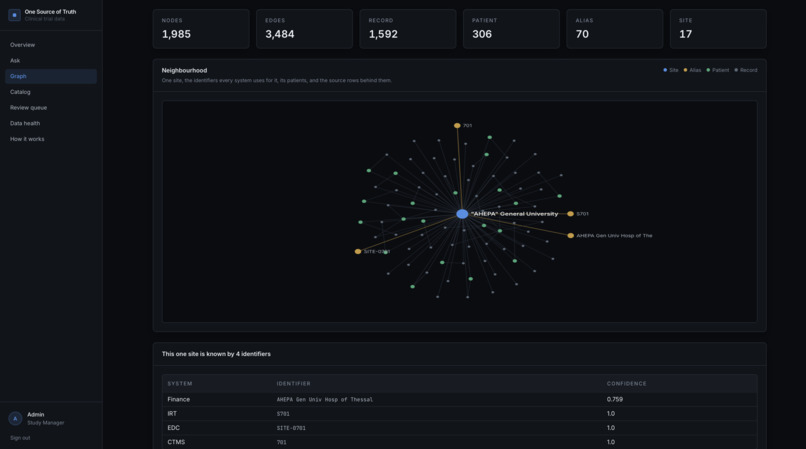Click the SYSTEM column header
The image size is (806, 449).
[x=180, y=384]
